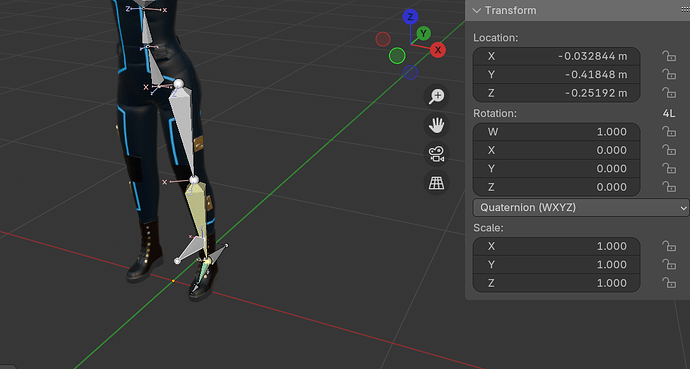Click Scale X field 1.000
The height and width of the screenshot is (369, 690).
point(557,246)
